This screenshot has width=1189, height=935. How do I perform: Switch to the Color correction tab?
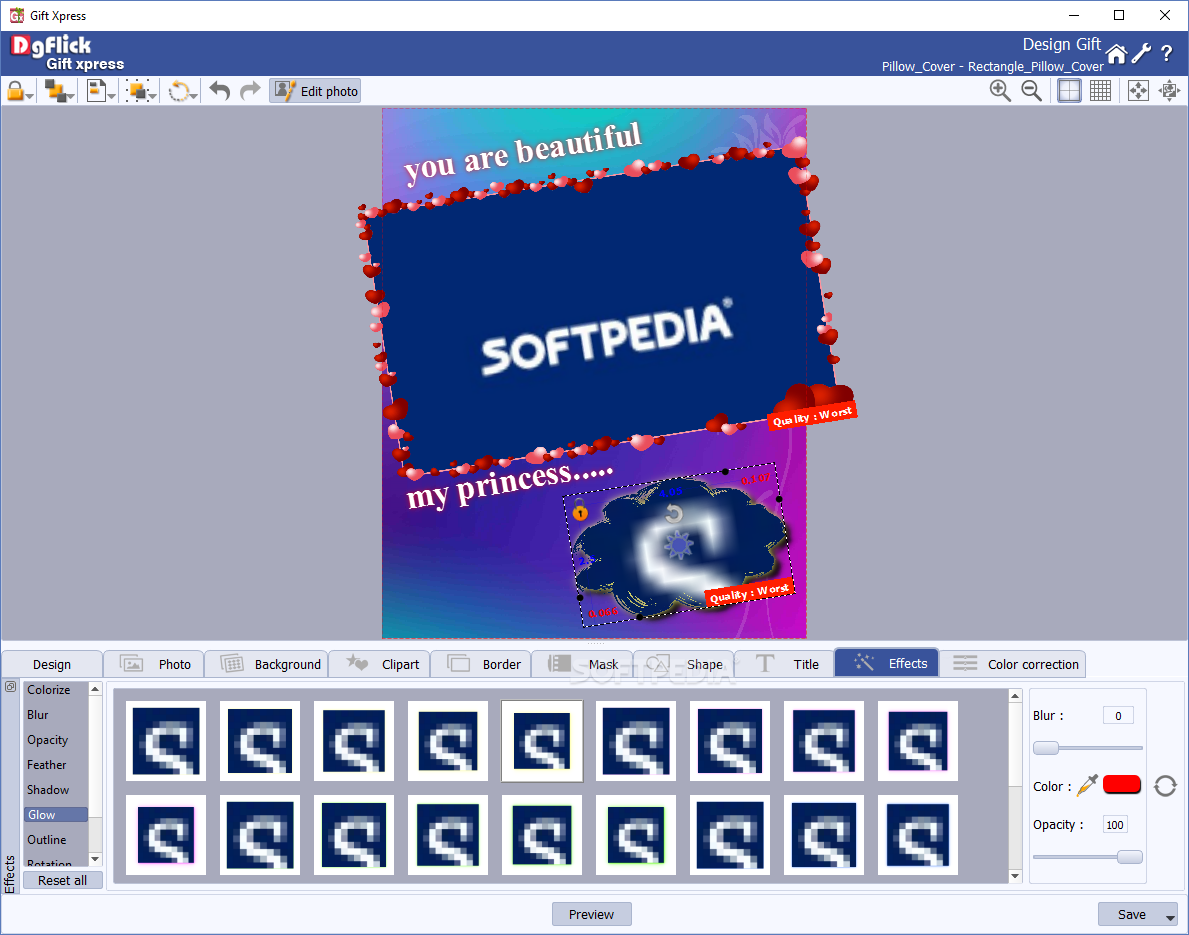click(1013, 664)
